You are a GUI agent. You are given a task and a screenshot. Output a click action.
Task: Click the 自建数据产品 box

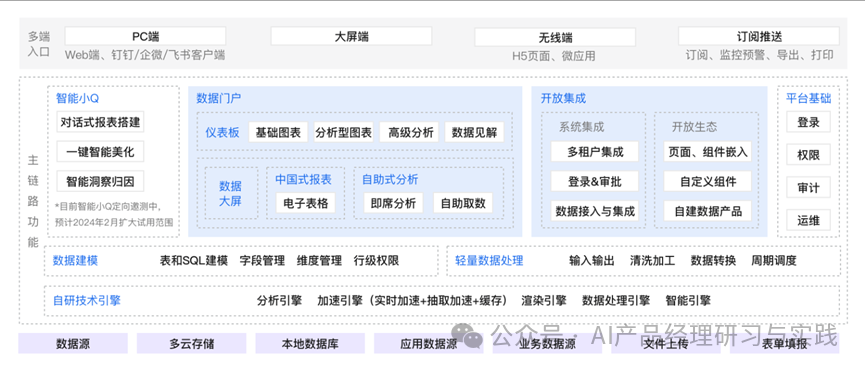pyautogui.click(x=708, y=211)
